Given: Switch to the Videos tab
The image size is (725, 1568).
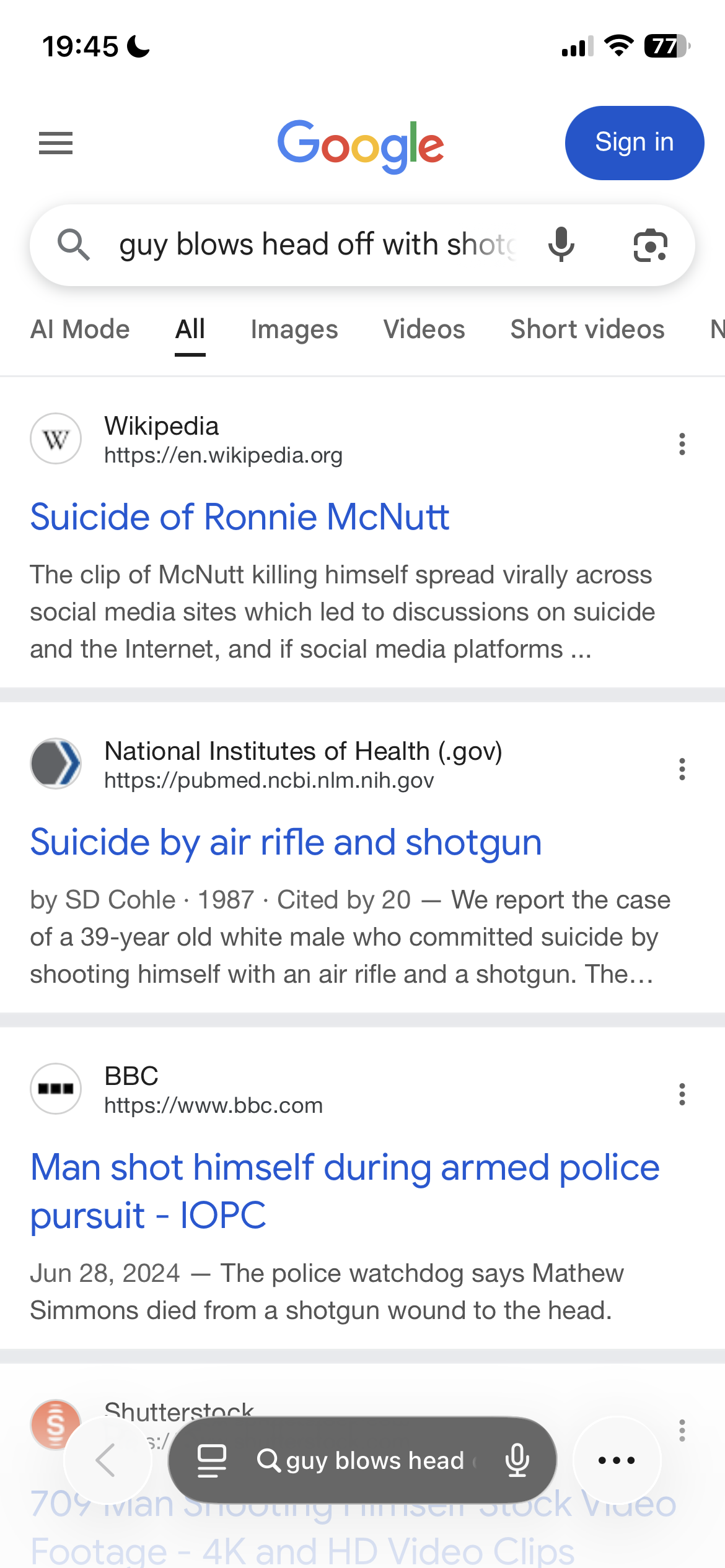Looking at the screenshot, I should click(x=424, y=329).
